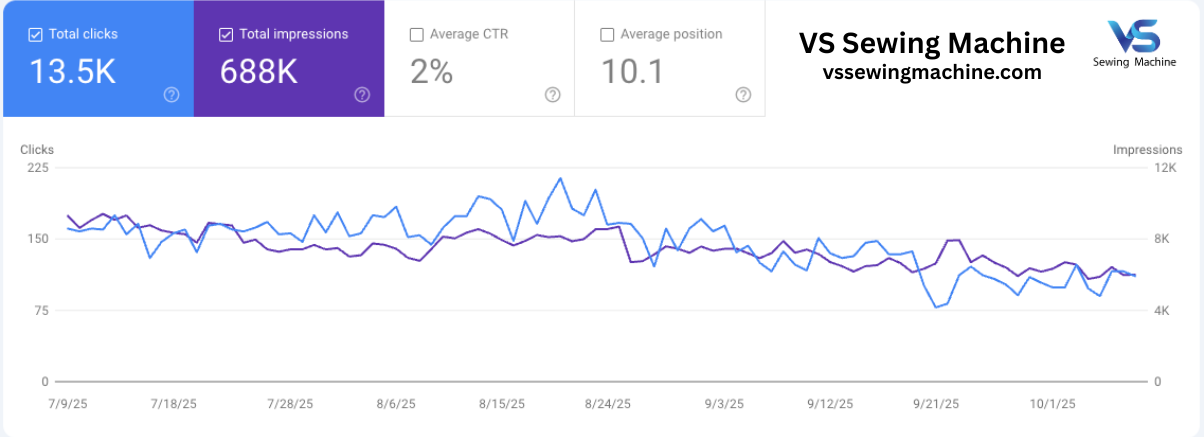
Task: Click the 10/1/25 date on chart axis
Action: (1052, 404)
